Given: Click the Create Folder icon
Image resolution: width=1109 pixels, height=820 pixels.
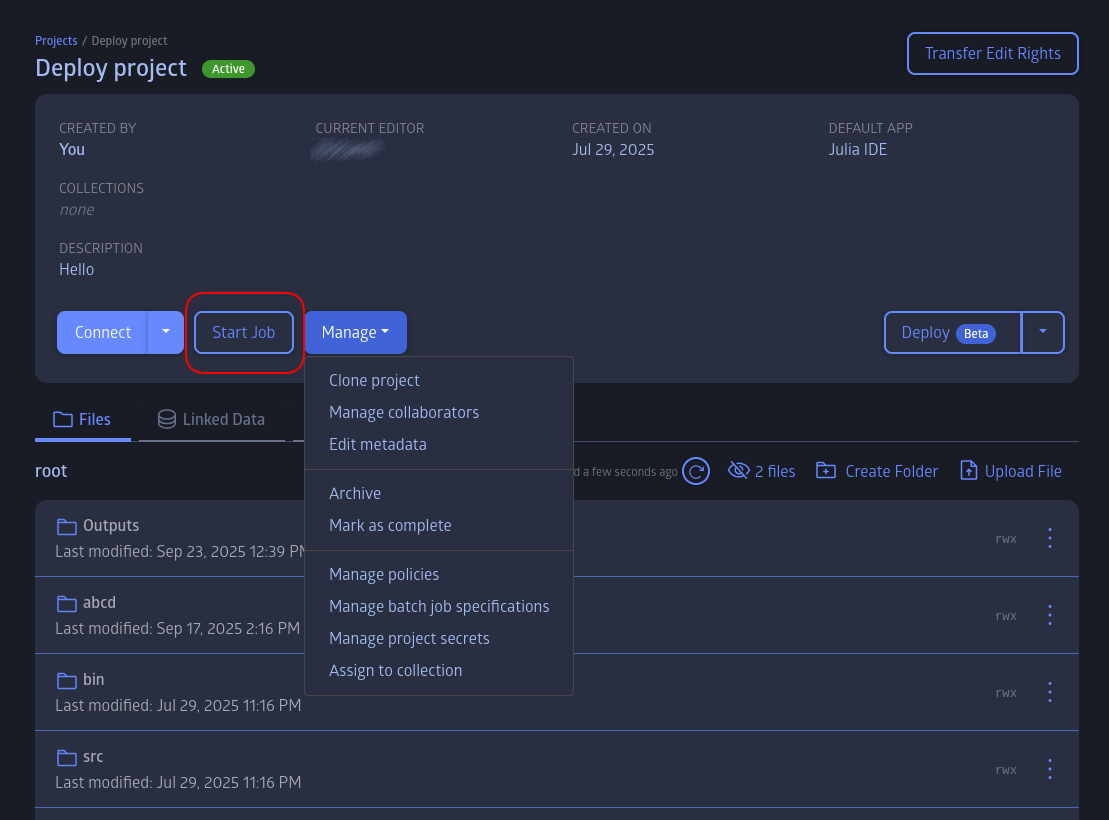Looking at the screenshot, I should pos(826,471).
